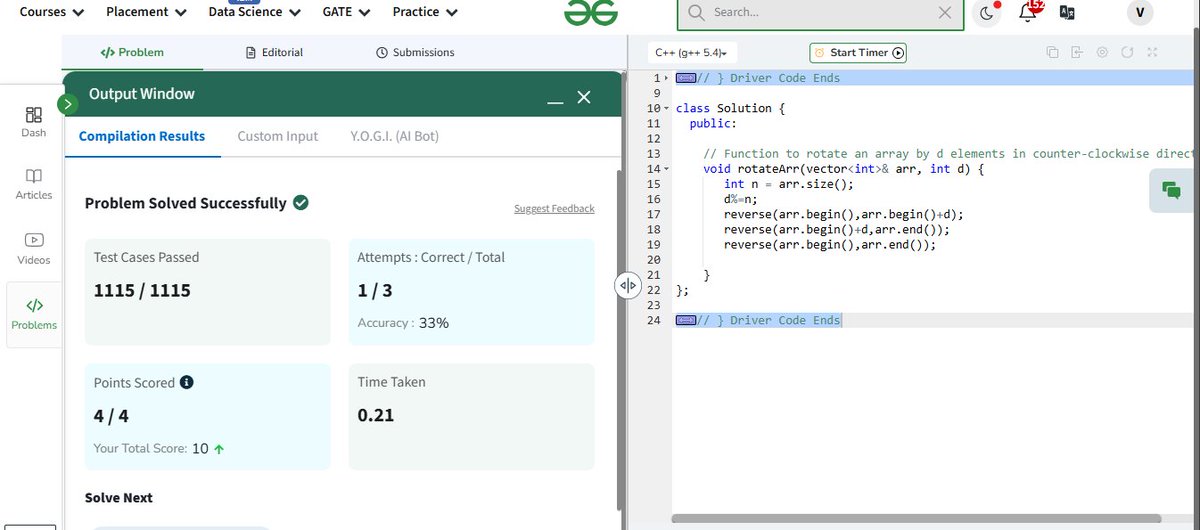Go to Articles in sidebar
Image resolution: width=1200 pixels, height=530 pixels.
[x=34, y=184]
